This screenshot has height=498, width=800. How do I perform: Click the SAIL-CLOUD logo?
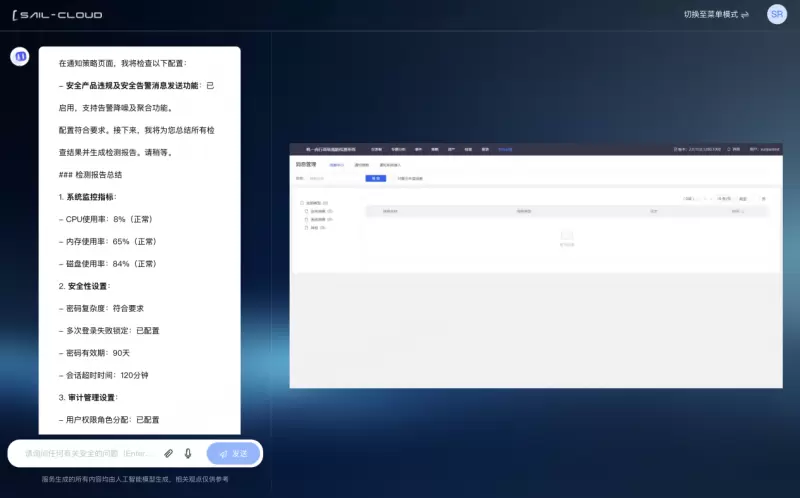click(56, 15)
